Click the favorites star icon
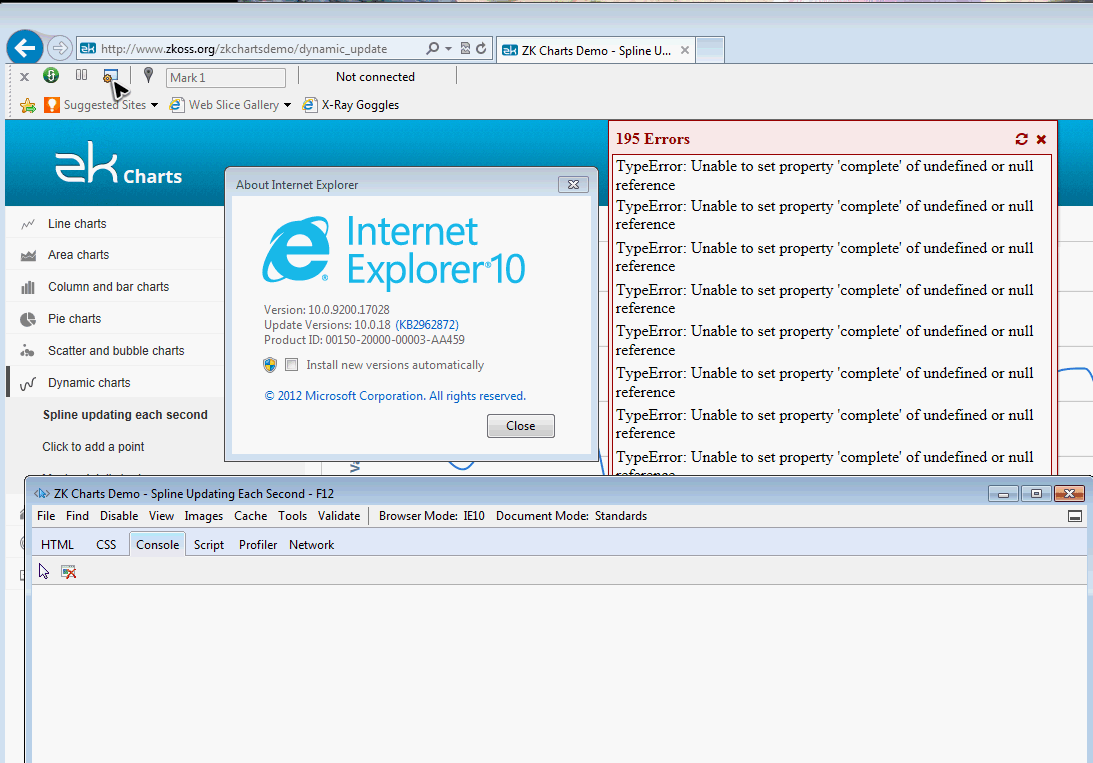1093x763 pixels. [x=28, y=105]
